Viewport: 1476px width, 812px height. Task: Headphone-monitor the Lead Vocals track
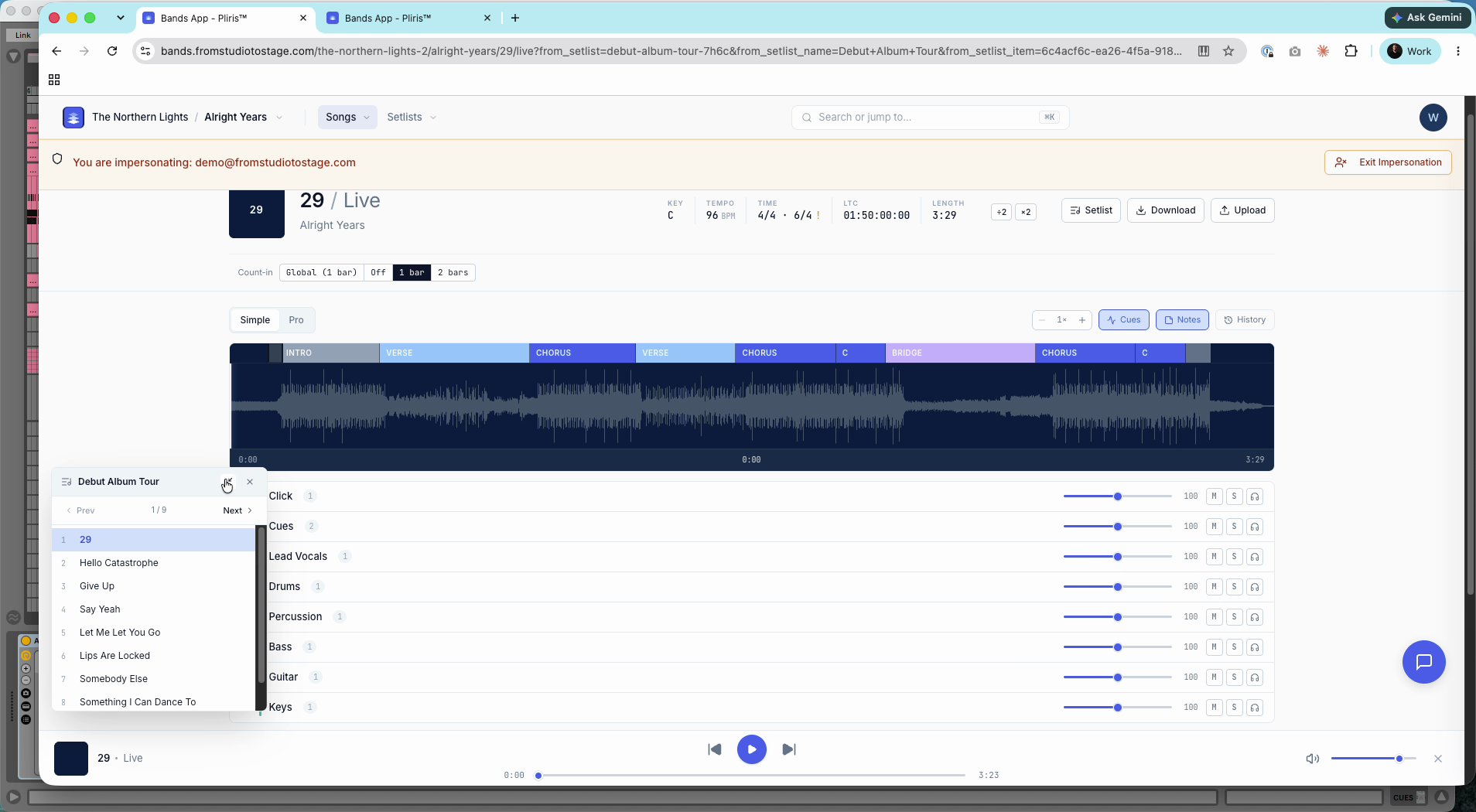[1255, 557]
